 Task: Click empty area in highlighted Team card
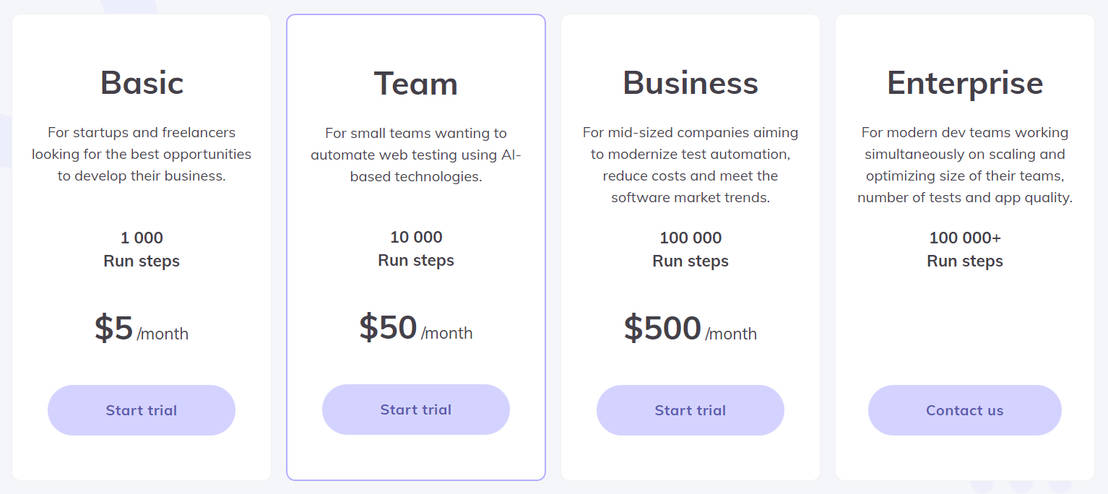coord(415,455)
